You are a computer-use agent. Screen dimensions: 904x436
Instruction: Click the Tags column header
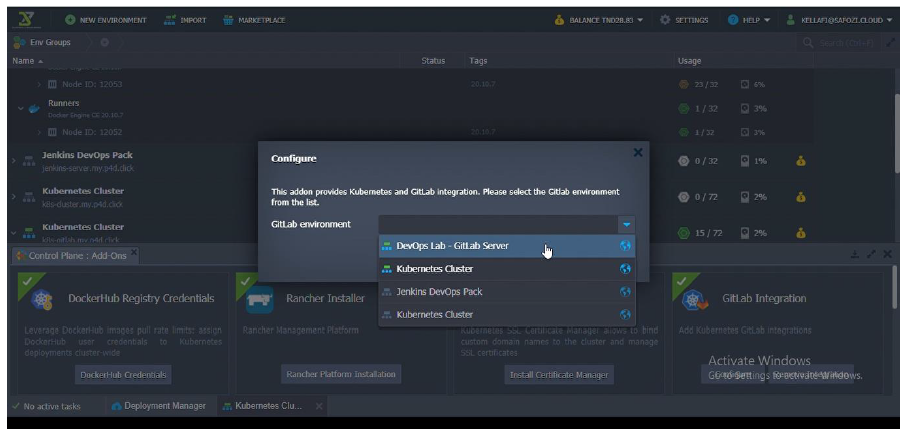pyautogui.click(x=478, y=61)
